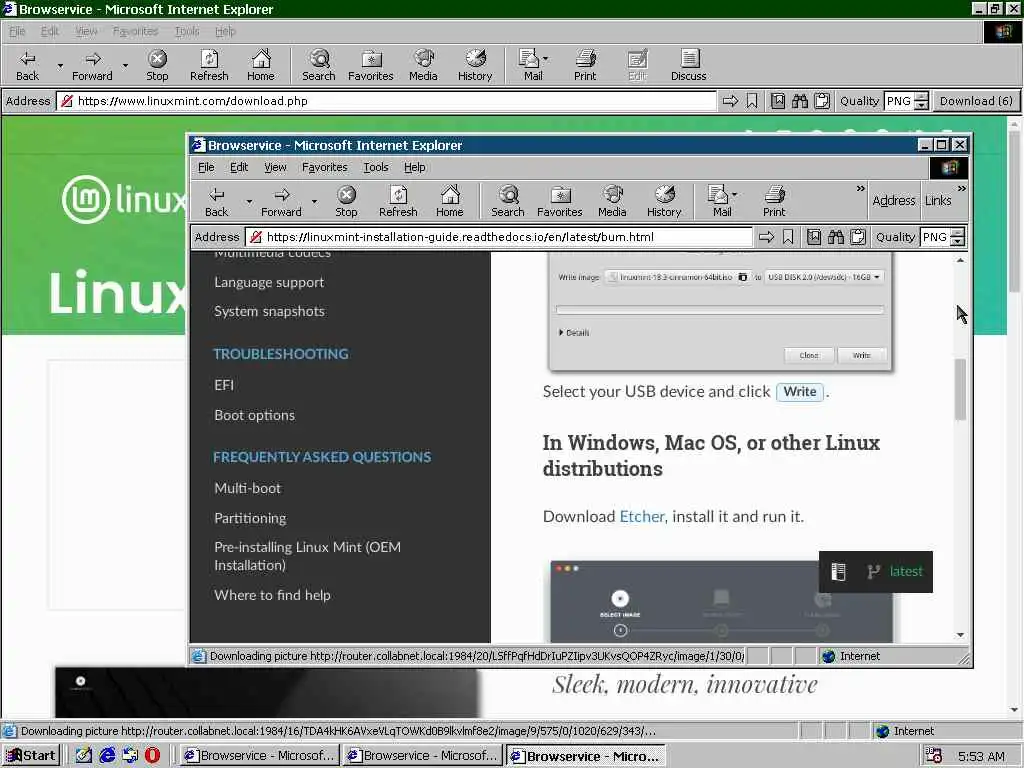Click clipboard icon in background window address bar
Screen dimensions: 1024x768
pyautogui.click(x=822, y=101)
